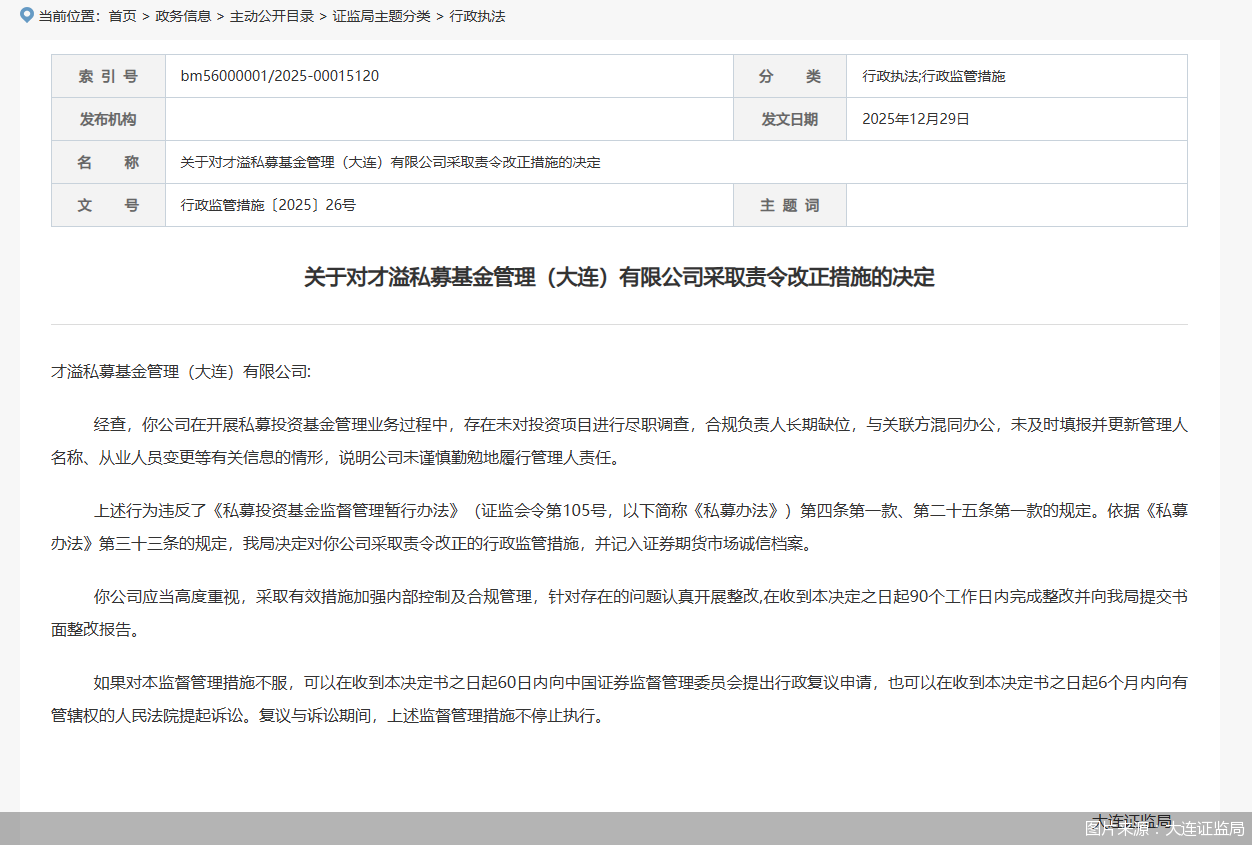
Task: Click the 主题词 header cell
Action: [789, 204]
